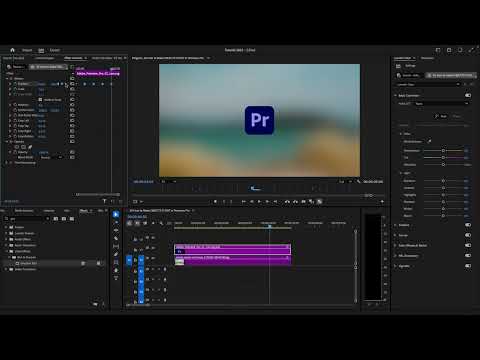Expand the Time Remapping effect
This screenshot has height=360, width=480.
point(7,163)
